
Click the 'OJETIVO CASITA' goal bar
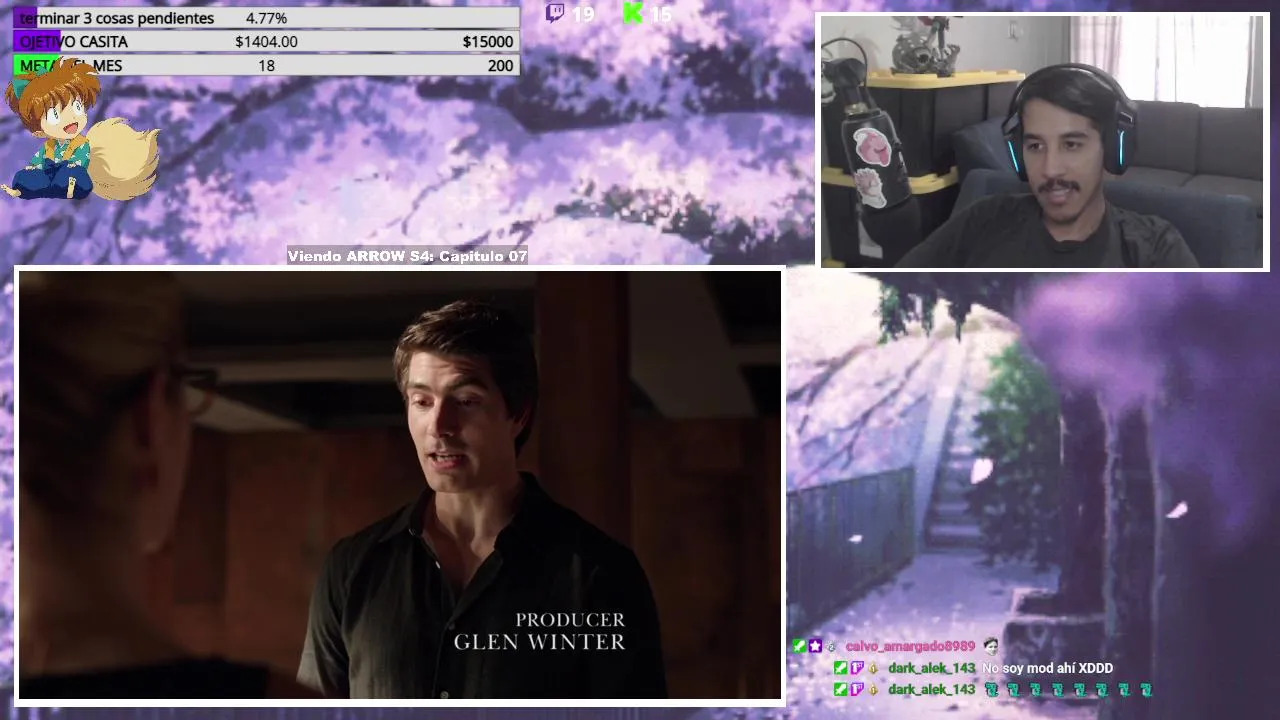pos(266,42)
